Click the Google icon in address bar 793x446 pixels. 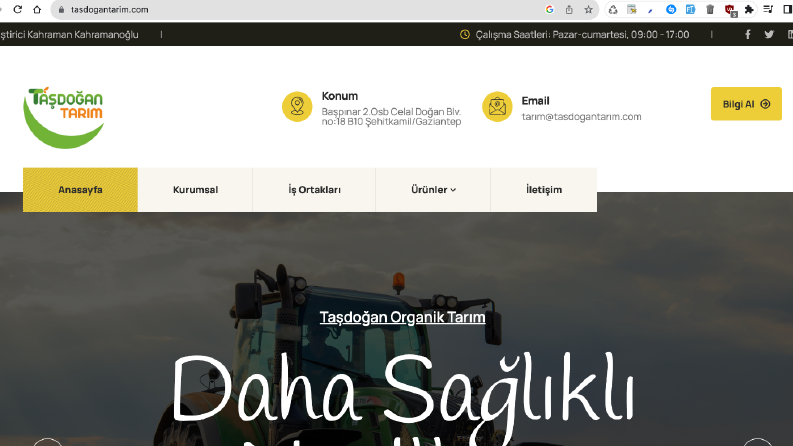point(550,9)
